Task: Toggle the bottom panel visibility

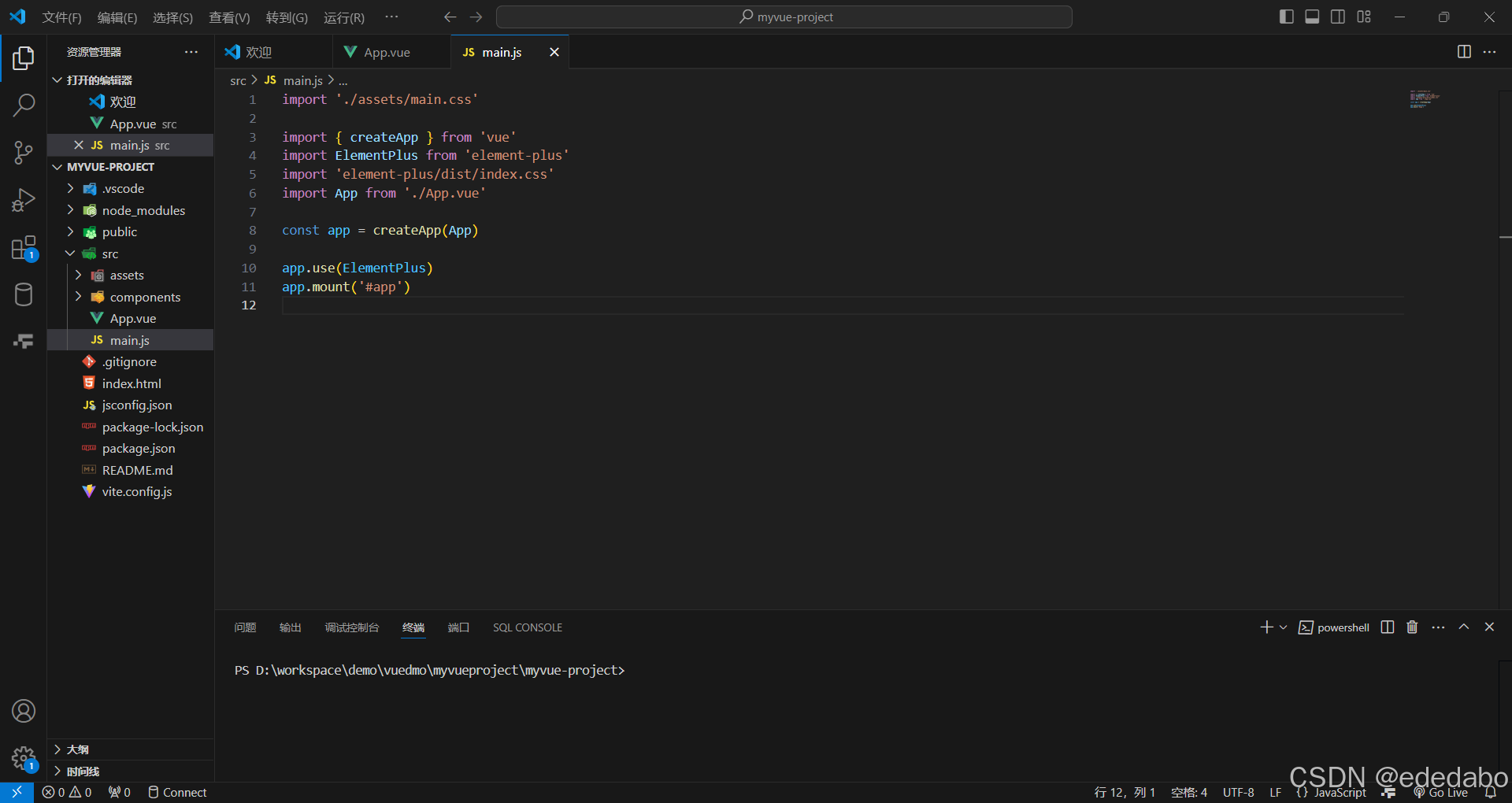Action: pos(1312,17)
